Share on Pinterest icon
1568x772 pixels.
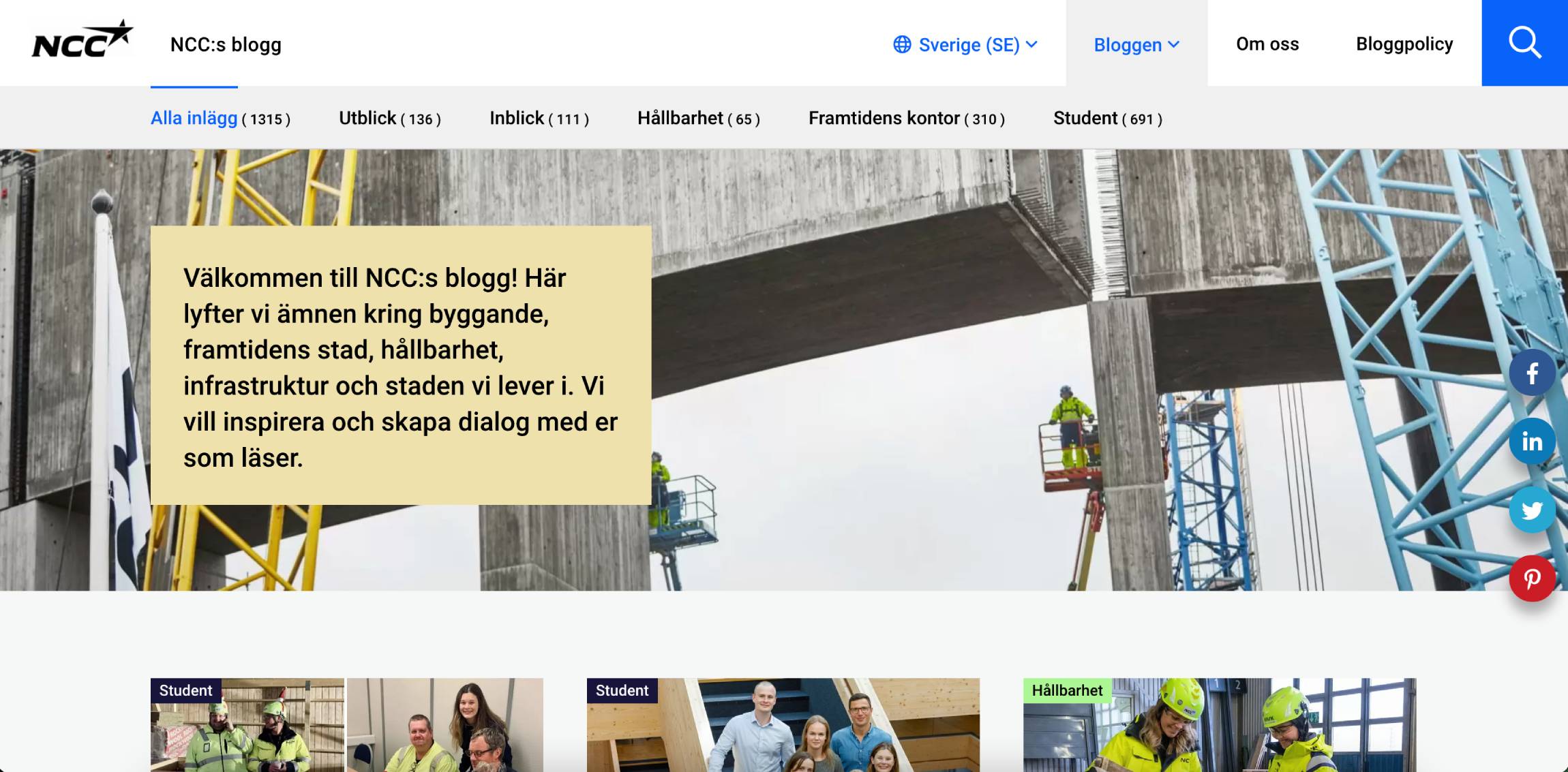click(x=1532, y=578)
